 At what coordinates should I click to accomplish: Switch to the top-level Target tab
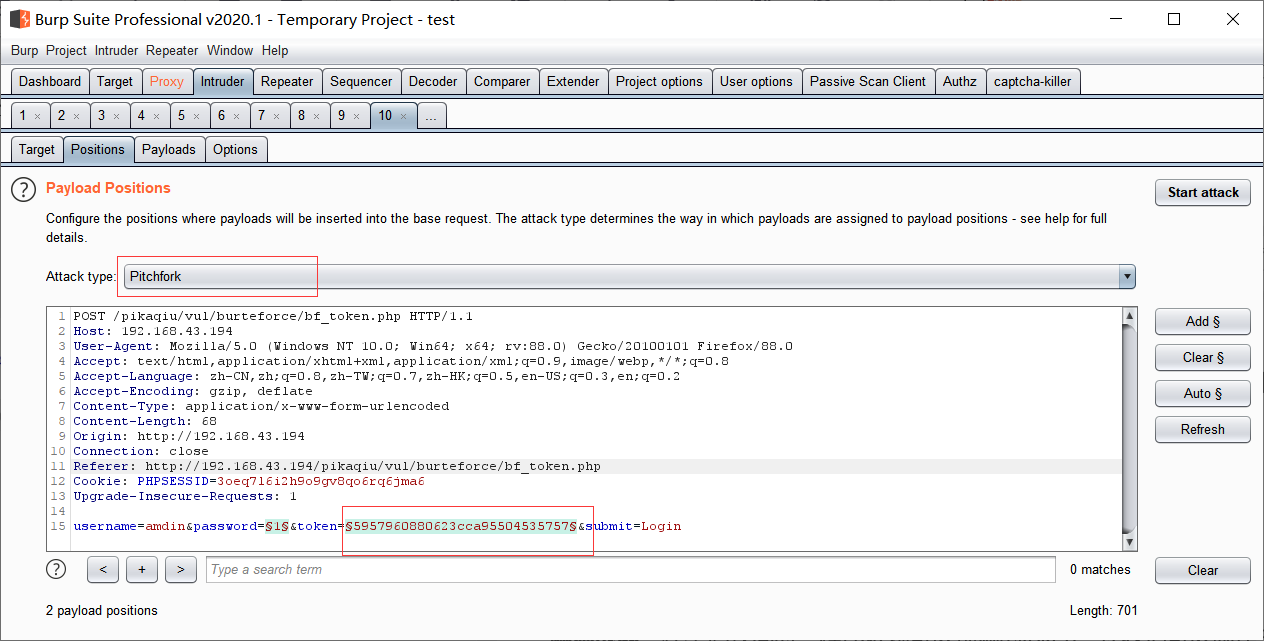pos(115,82)
